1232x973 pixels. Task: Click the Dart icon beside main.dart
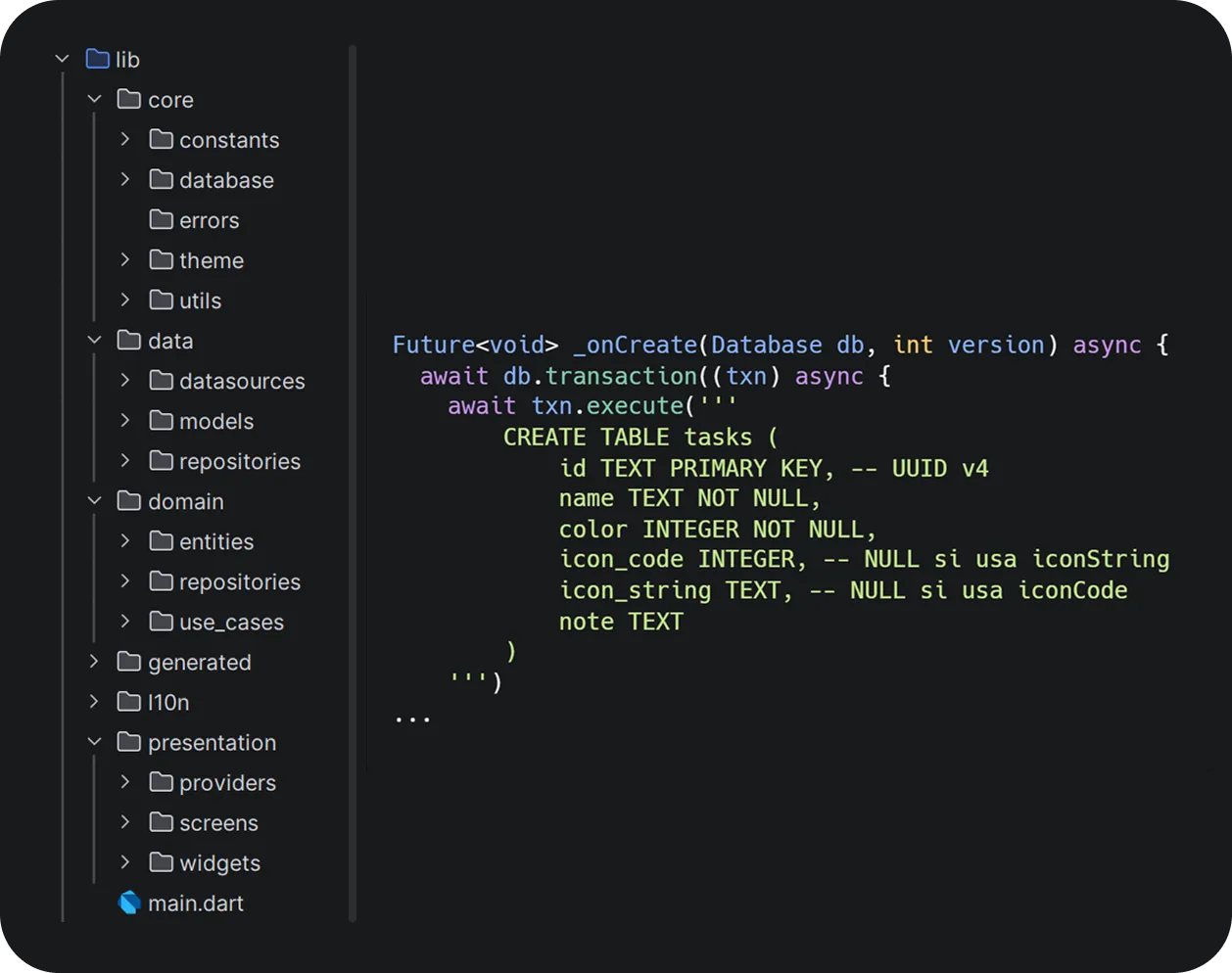point(129,903)
